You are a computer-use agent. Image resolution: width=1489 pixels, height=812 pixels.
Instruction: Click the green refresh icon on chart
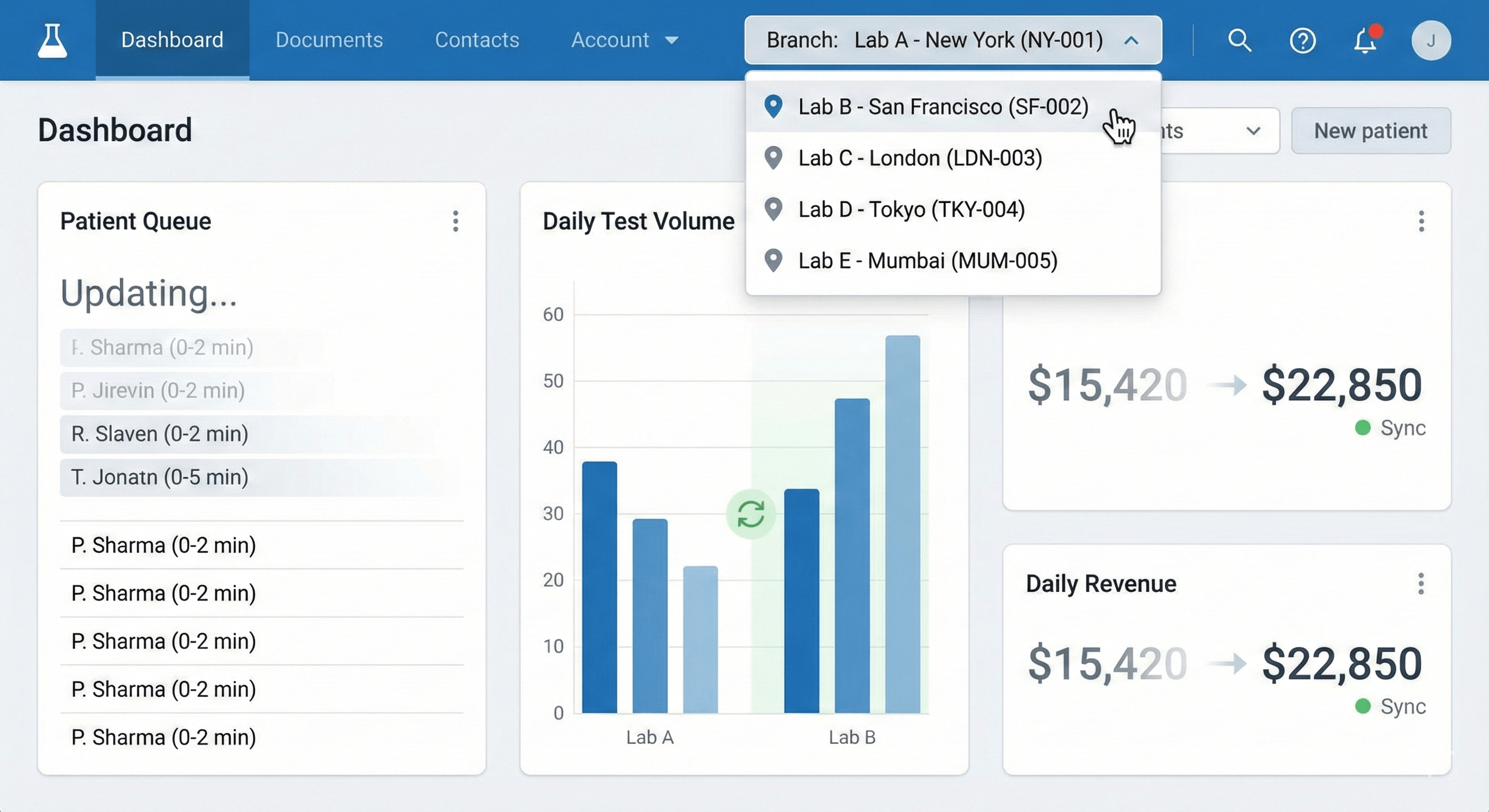point(750,514)
